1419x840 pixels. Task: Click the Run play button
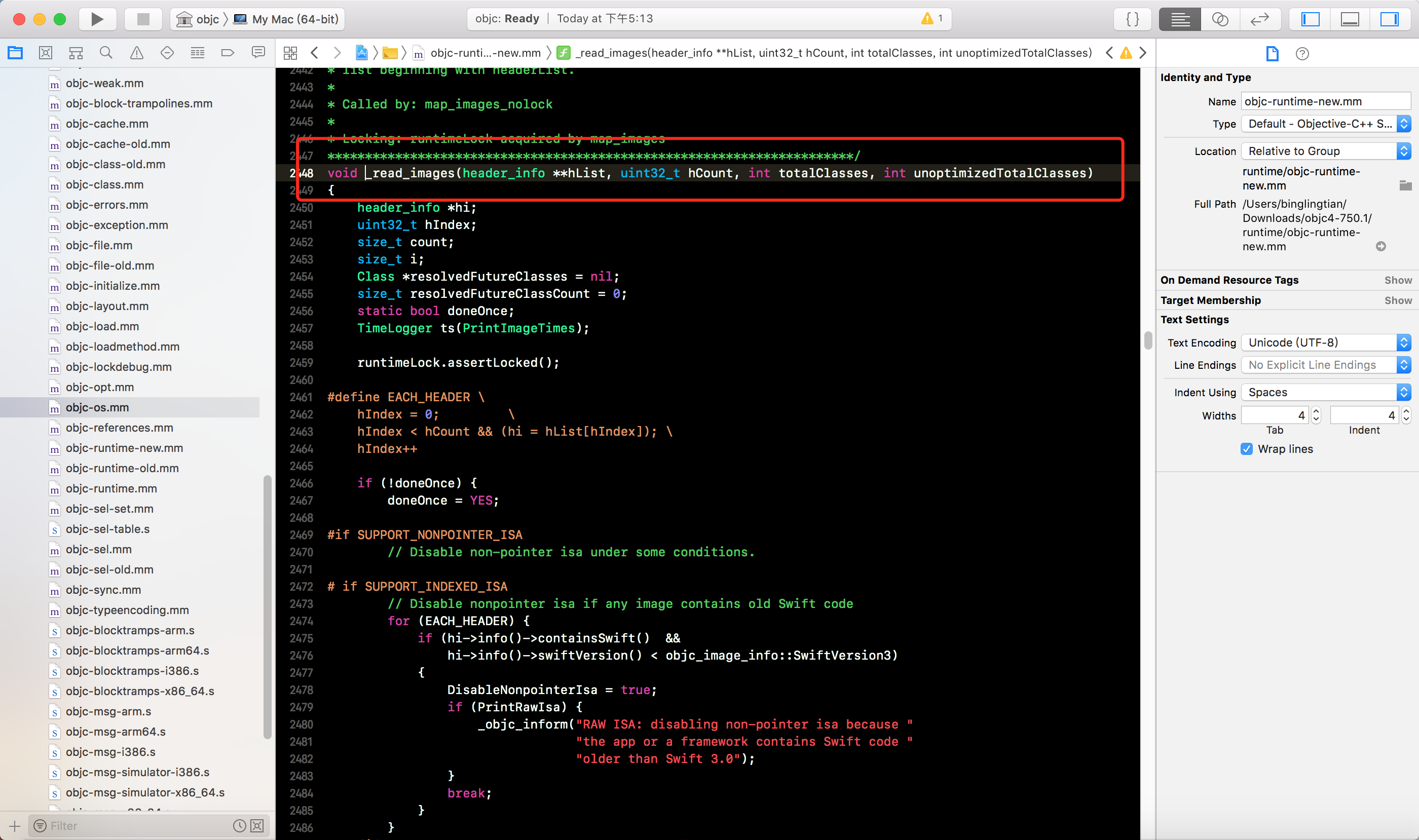[x=97, y=19]
